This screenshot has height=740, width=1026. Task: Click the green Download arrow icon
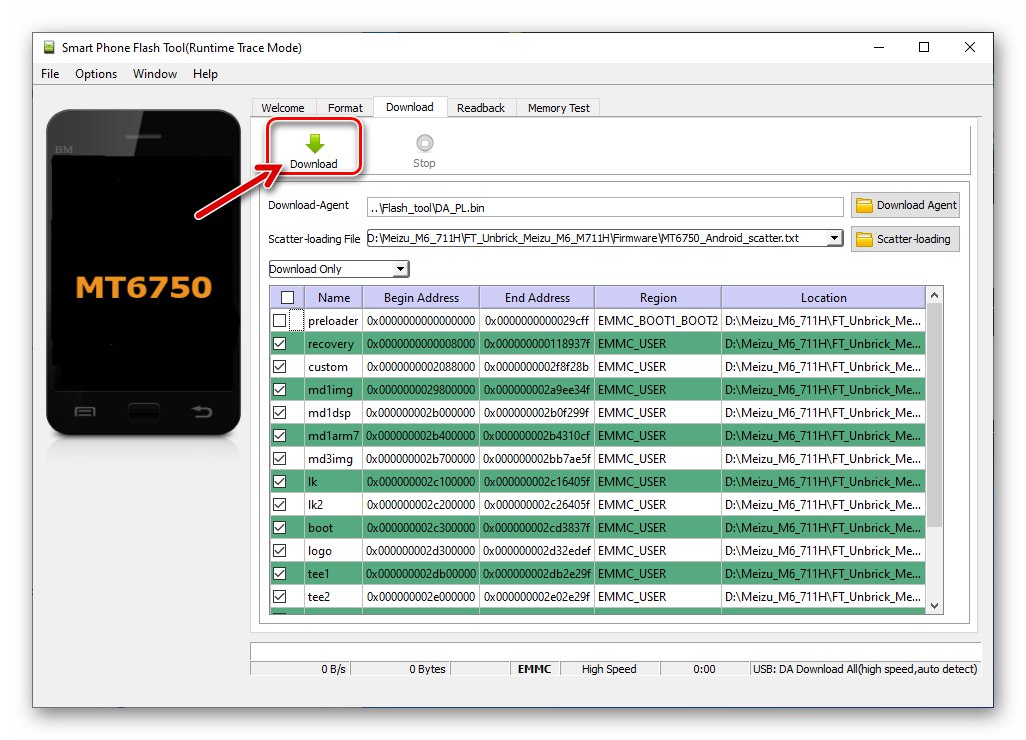click(315, 143)
